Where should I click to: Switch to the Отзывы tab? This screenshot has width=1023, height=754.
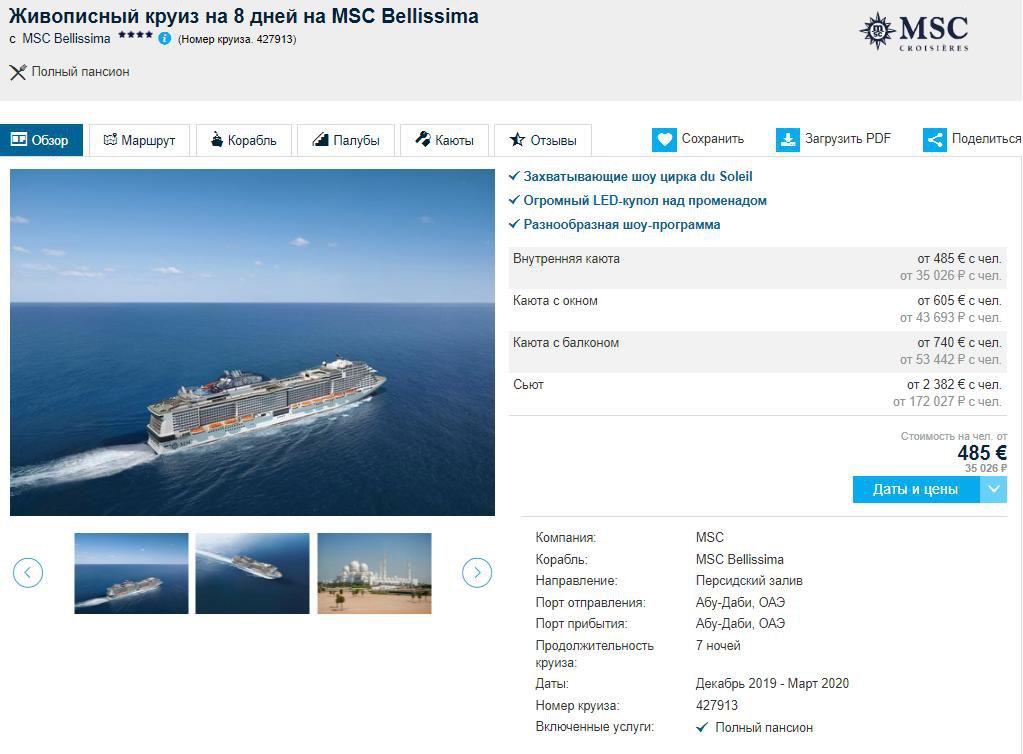tap(542, 140)
